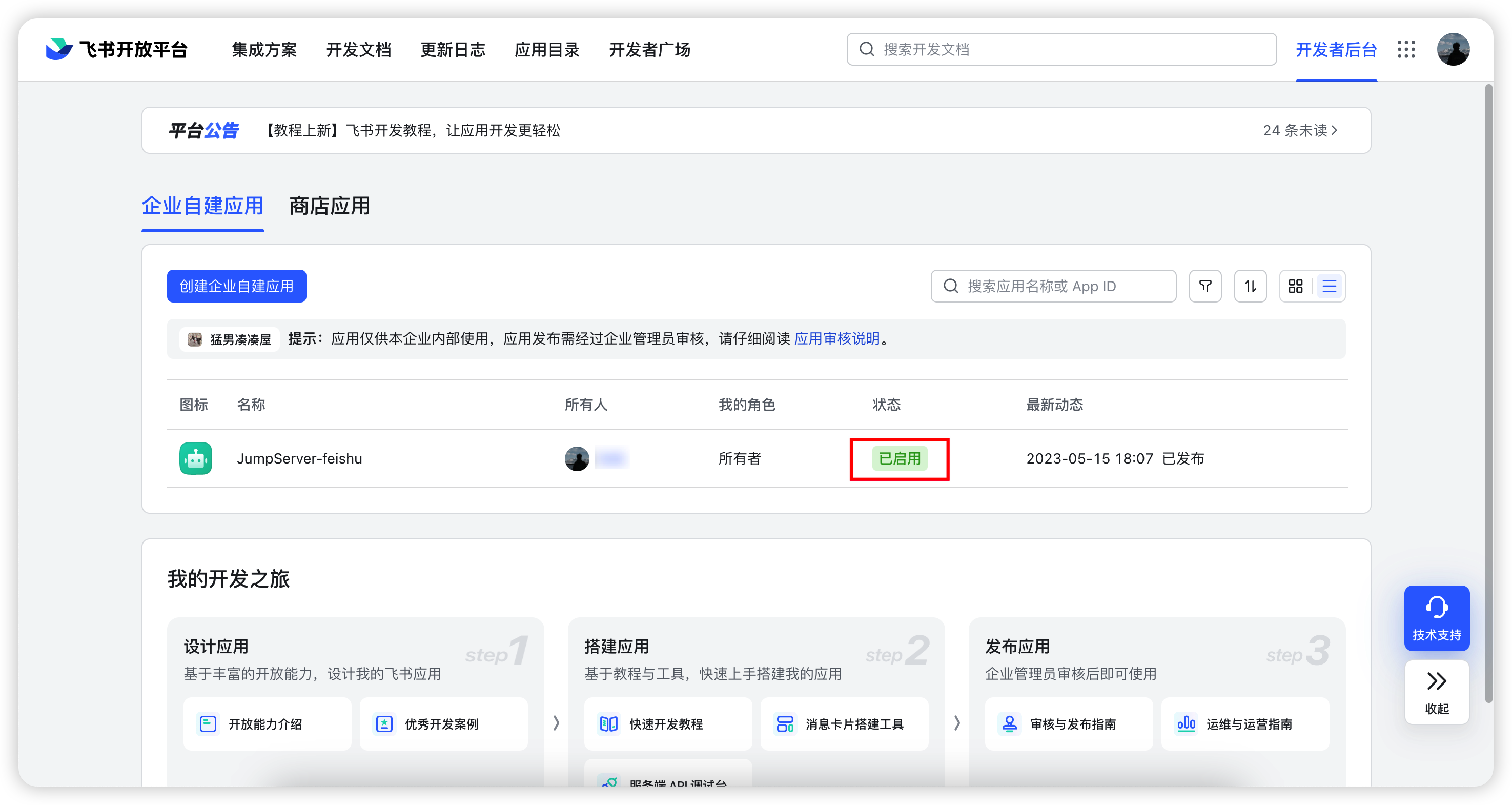Open 开发者广场 in top navigation
The image size is (1512, 805).
point(649,50)
